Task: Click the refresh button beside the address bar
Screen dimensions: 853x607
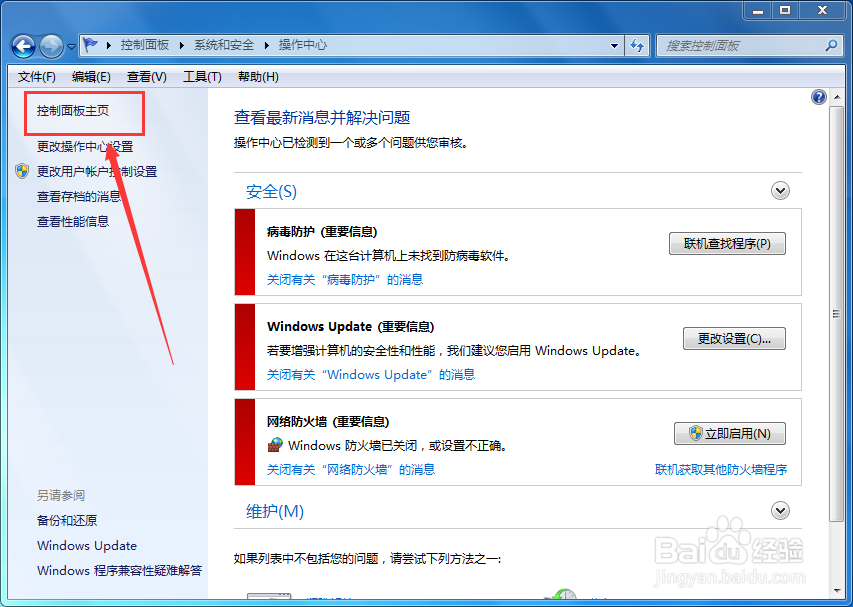Action: (637, 46)
